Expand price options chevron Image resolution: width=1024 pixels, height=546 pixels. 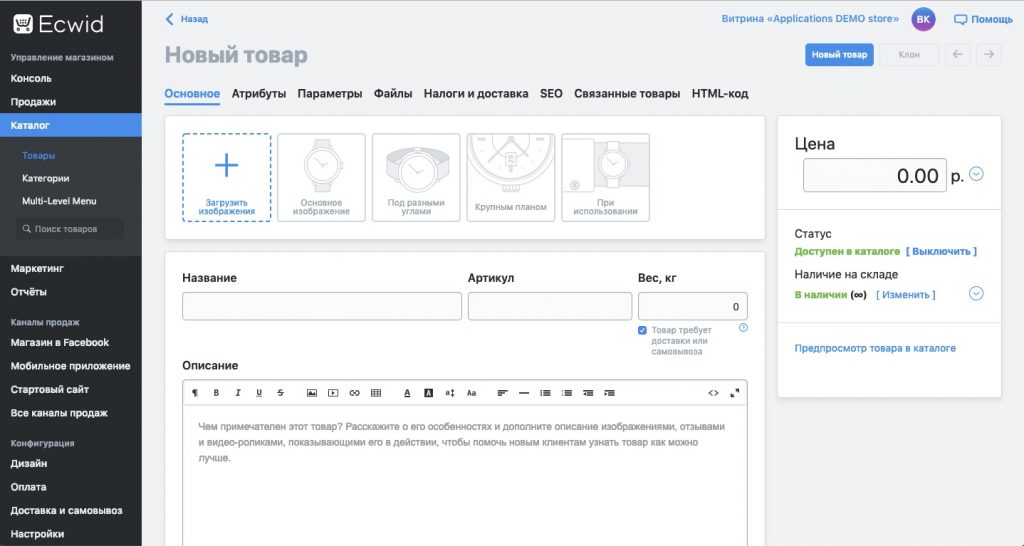point(976,174)
